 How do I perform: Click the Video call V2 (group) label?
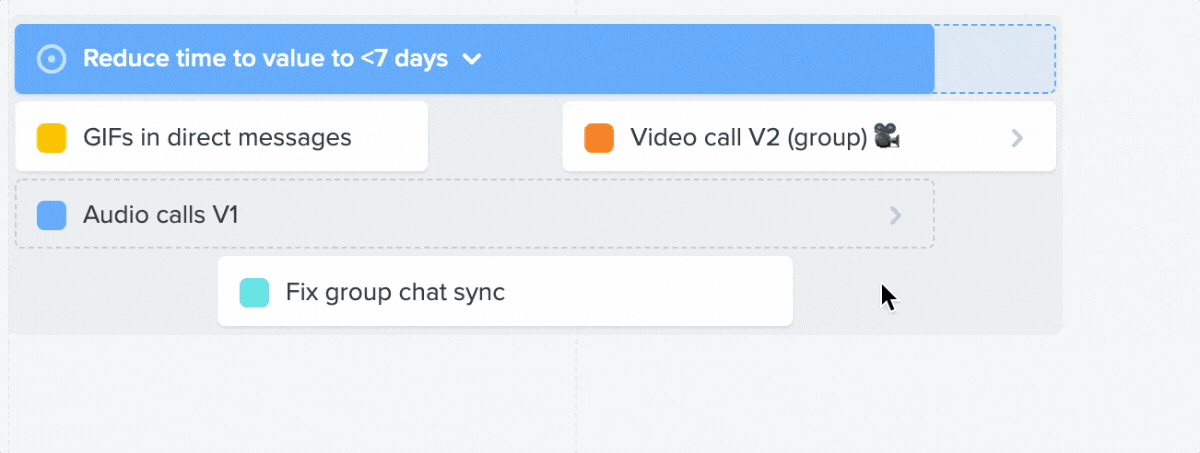[748, 137]
